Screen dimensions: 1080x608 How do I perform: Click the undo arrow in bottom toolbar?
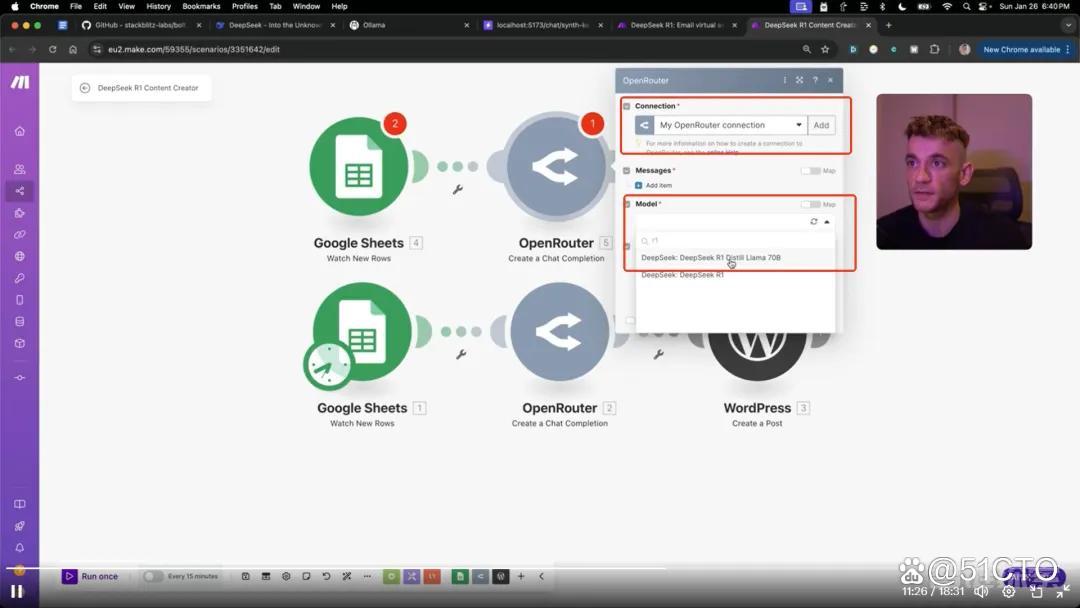click(x=326, y=576)
